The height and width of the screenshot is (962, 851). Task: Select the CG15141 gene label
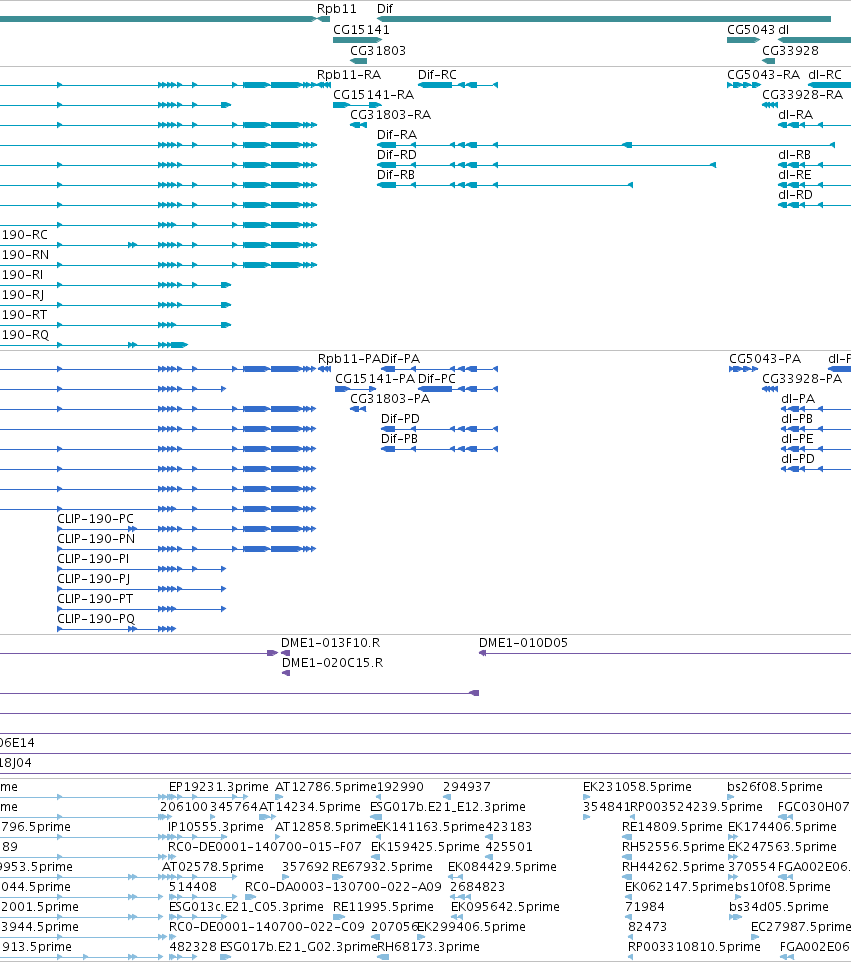pos(361,29)
